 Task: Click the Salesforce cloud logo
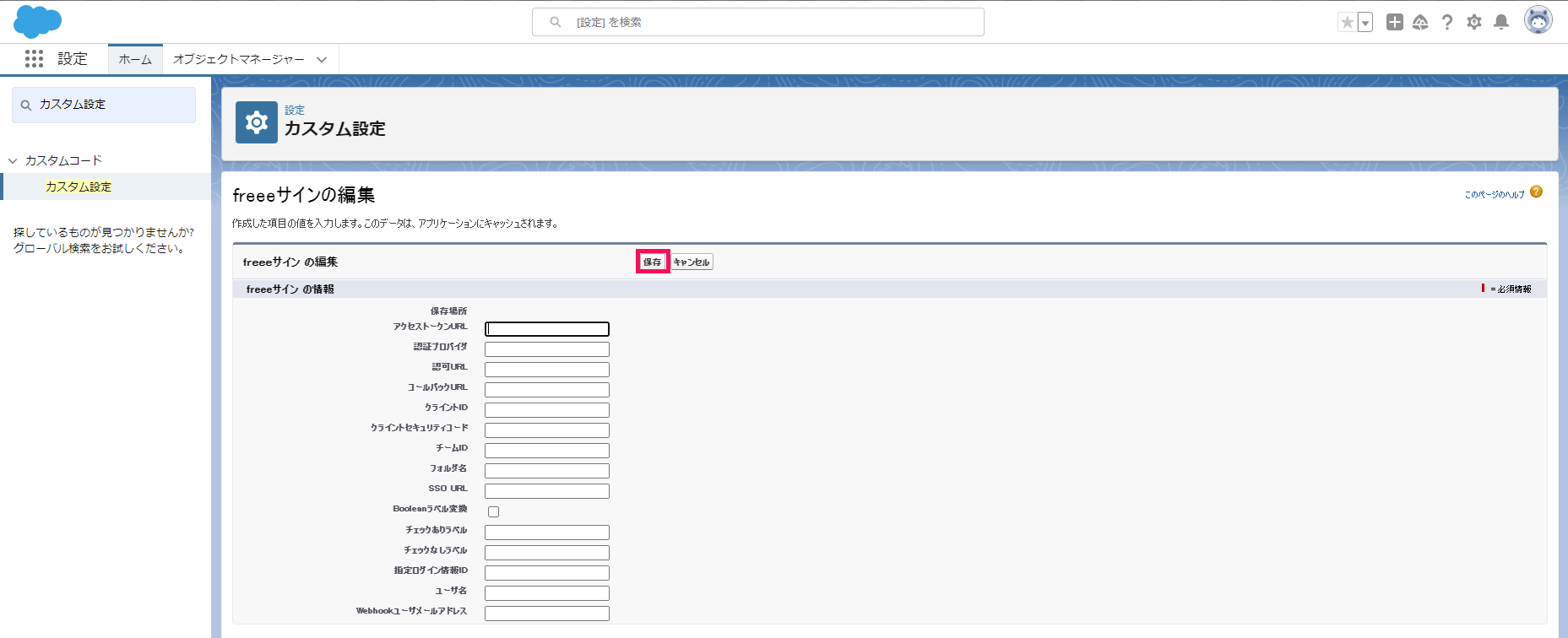(x=37, y=21)
